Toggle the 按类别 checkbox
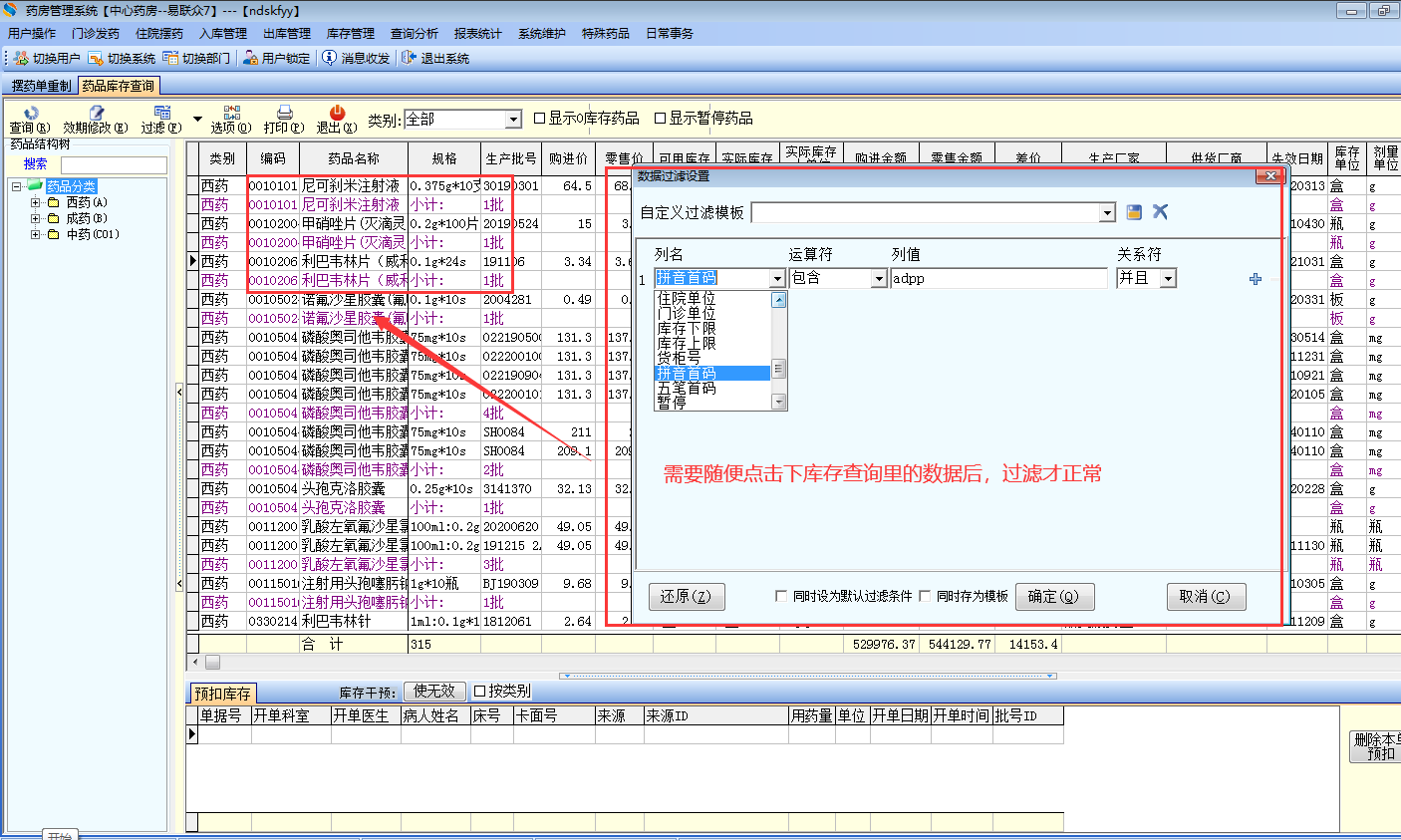The height and width of the screenshot is (840, 1401). click(480, 692)
